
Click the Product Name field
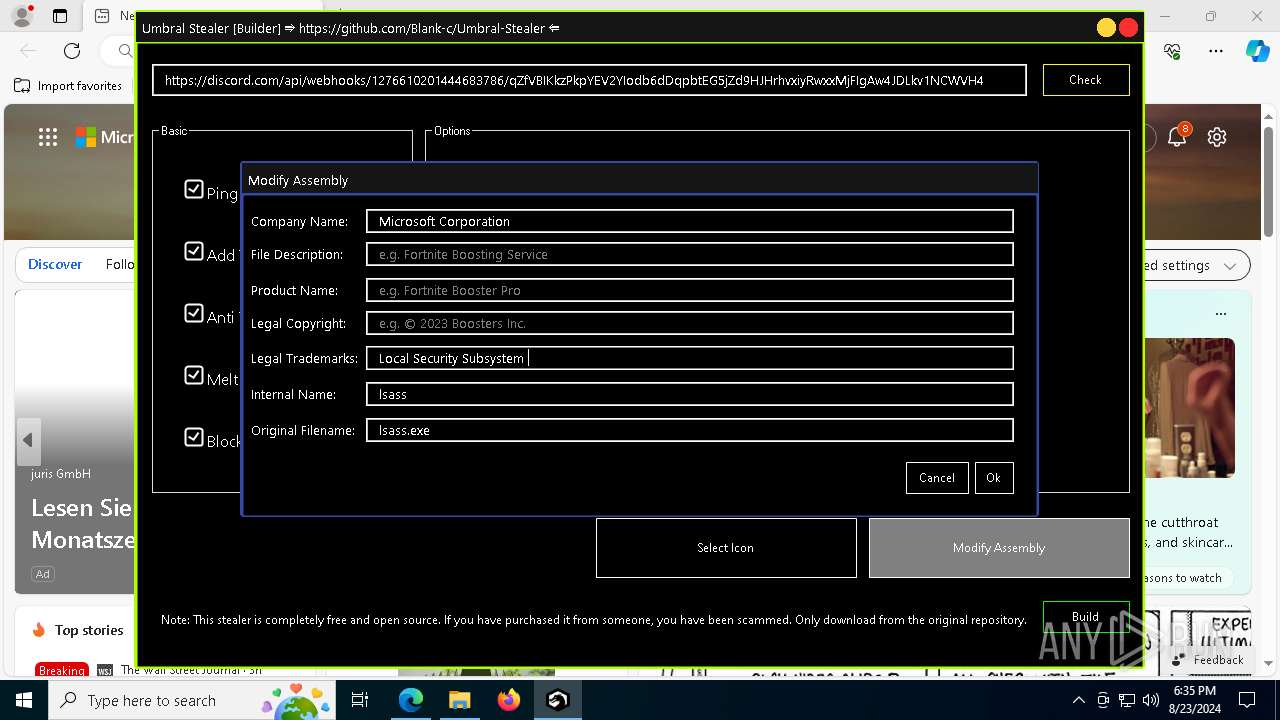coord(690,290)
